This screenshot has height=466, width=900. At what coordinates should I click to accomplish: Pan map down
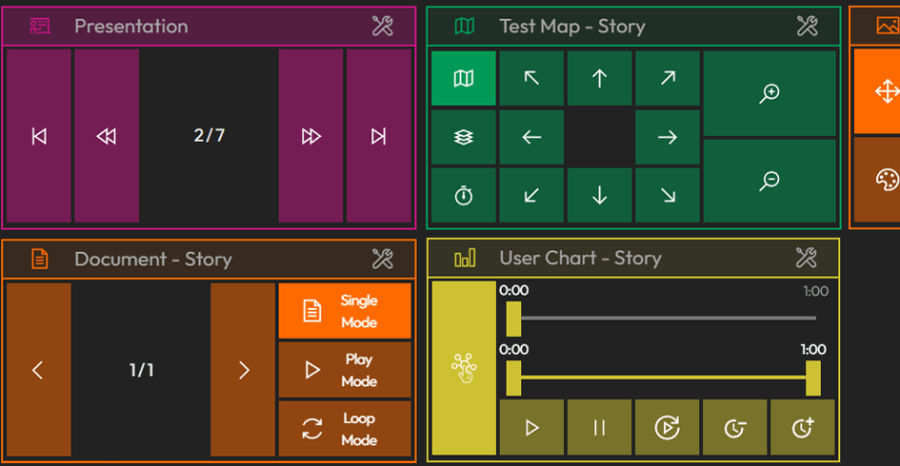coord(600,195)
